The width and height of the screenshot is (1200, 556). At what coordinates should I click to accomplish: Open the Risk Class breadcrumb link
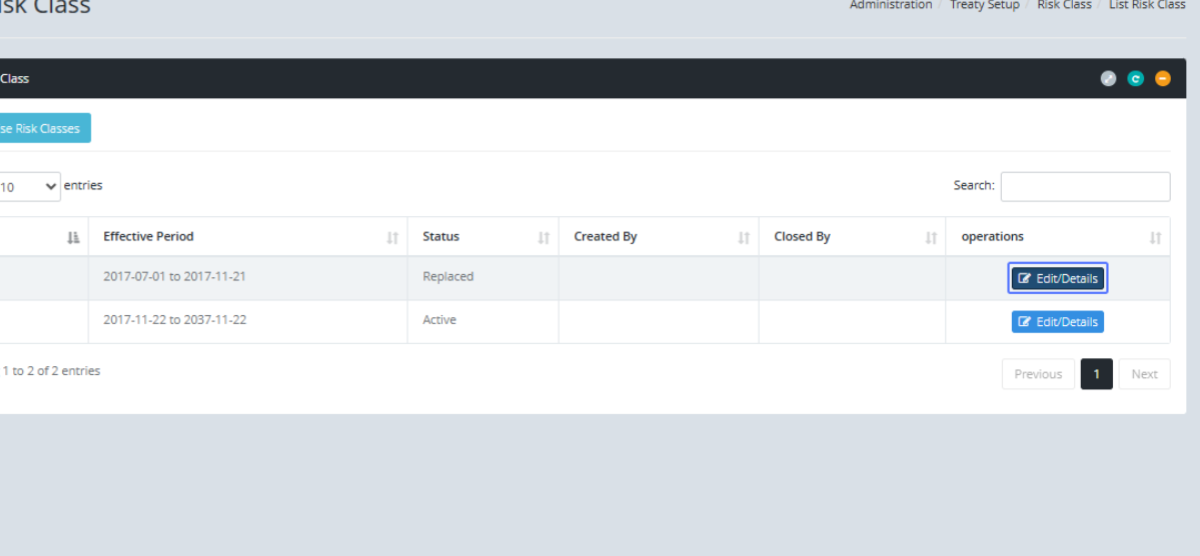pyautogui.click(x=1064, y=5)
